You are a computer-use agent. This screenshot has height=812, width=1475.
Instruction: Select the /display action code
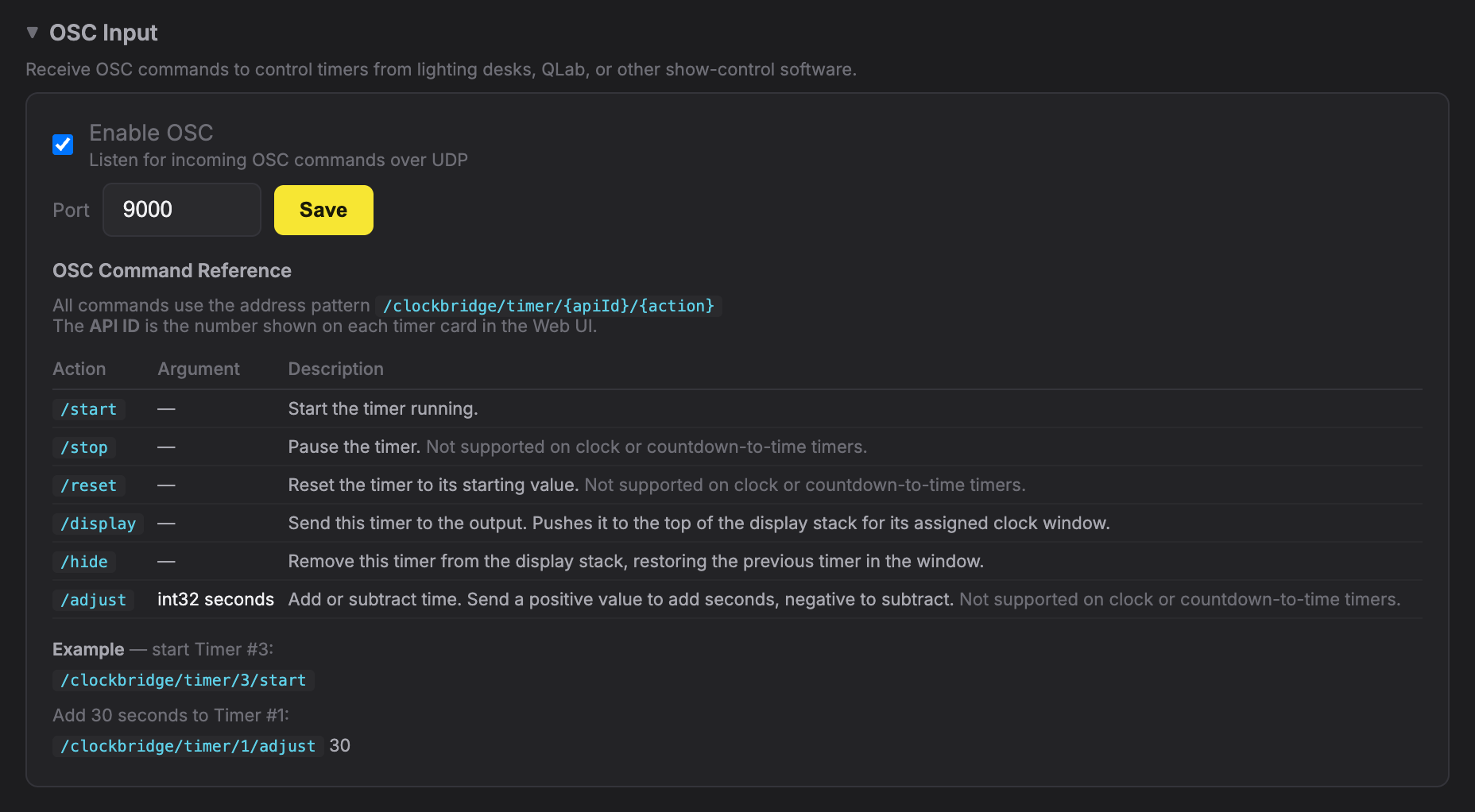[x=99, y=524]
